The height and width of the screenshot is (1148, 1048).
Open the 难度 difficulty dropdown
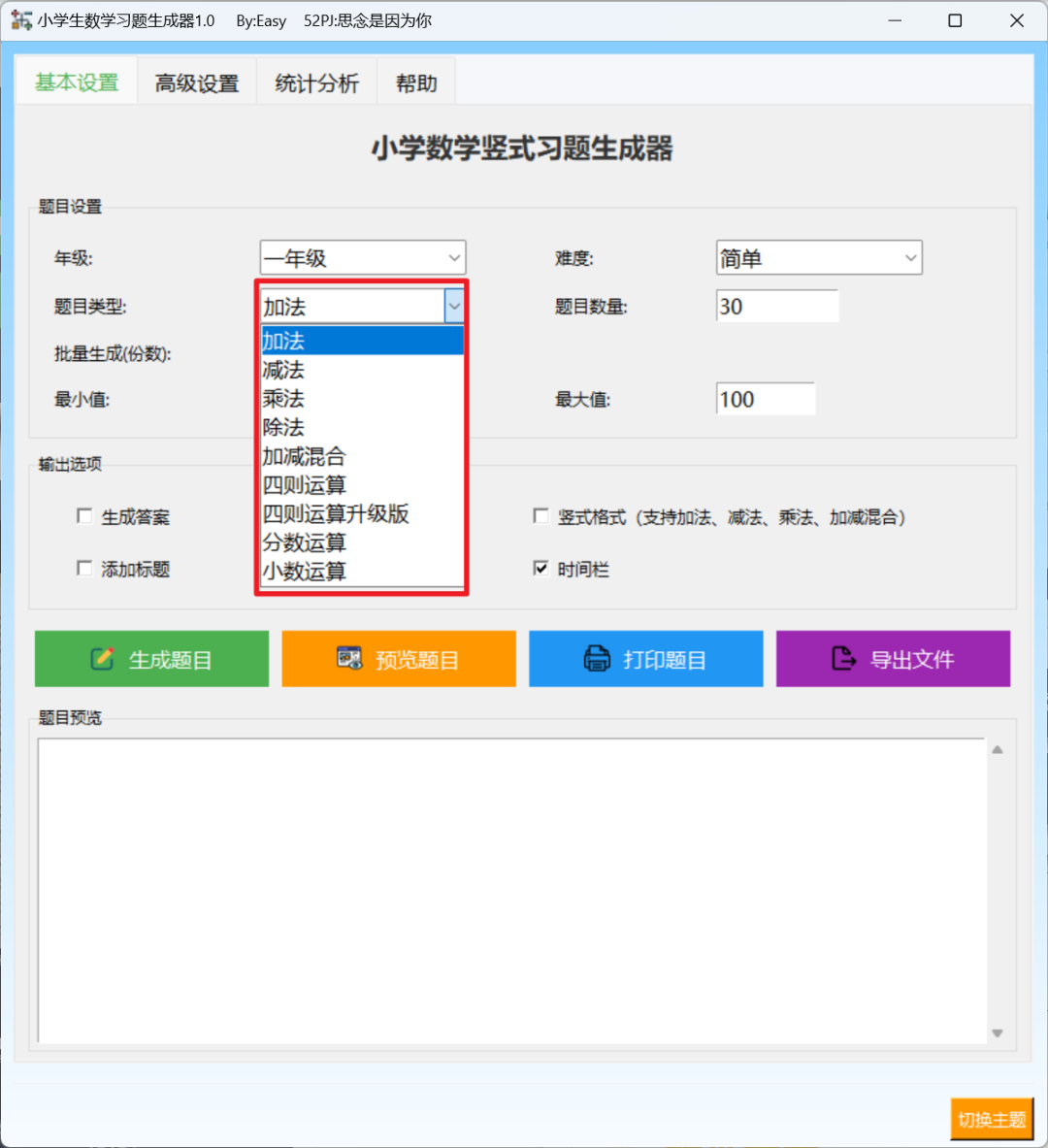tap(908, 257)
